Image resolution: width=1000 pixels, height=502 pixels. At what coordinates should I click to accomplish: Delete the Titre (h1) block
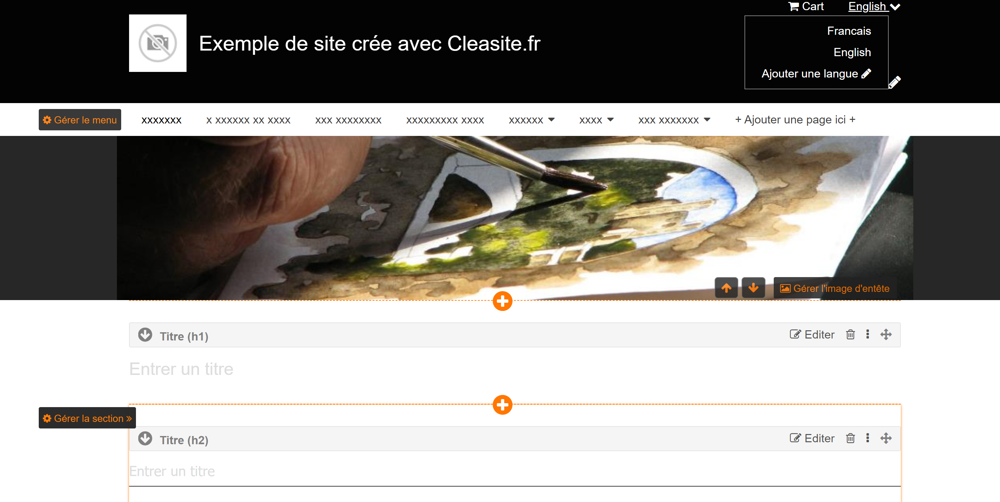coord(850,334)
